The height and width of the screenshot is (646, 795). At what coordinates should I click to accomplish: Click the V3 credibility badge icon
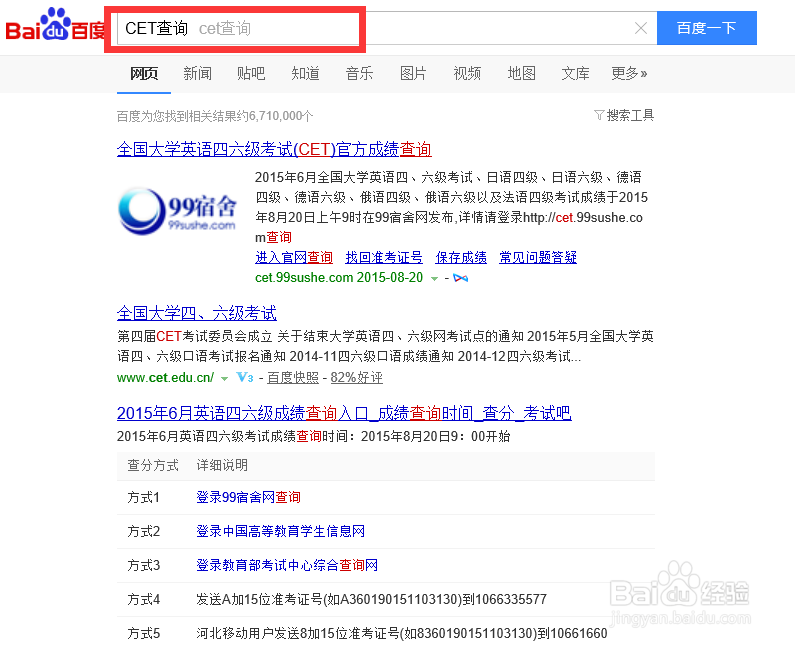[x=245, y=377]
